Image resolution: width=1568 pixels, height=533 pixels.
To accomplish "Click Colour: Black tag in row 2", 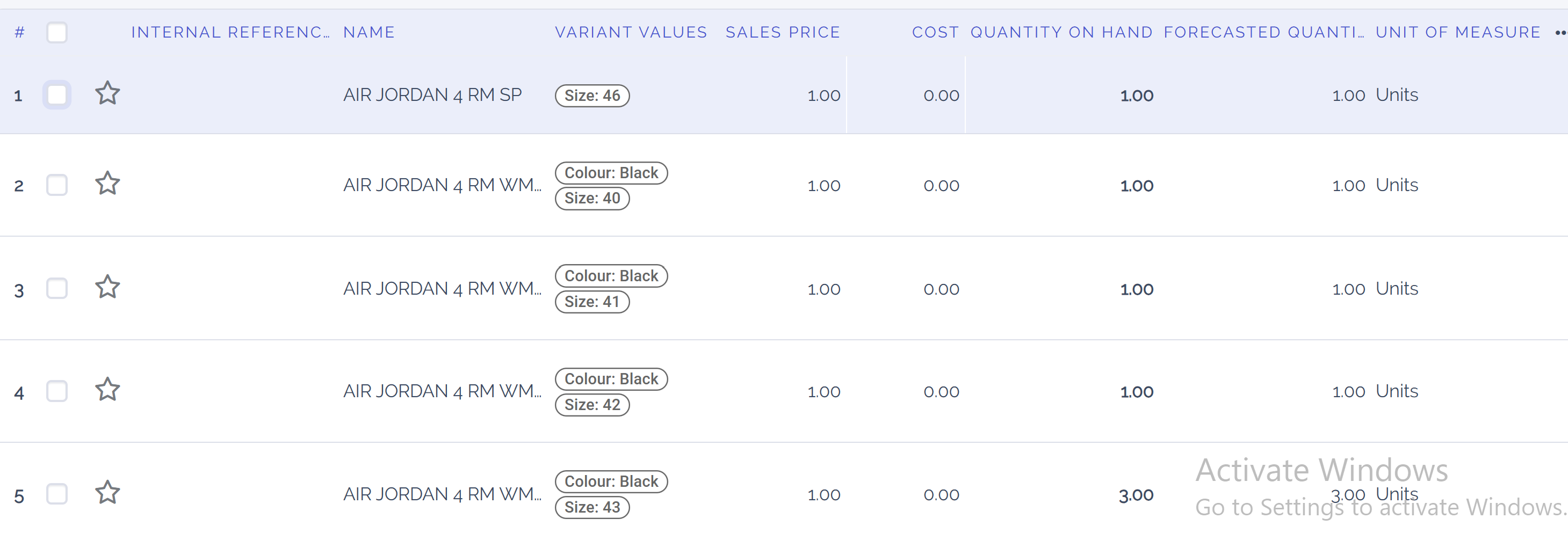I will tap(611, 173).
